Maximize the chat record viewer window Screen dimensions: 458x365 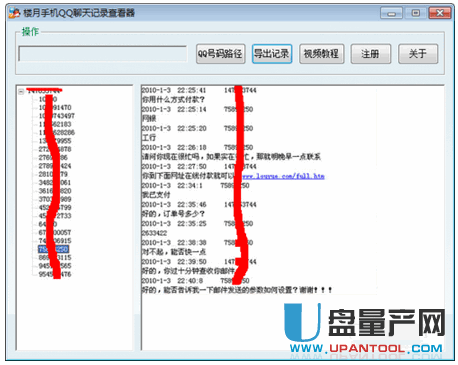point(415,13)
